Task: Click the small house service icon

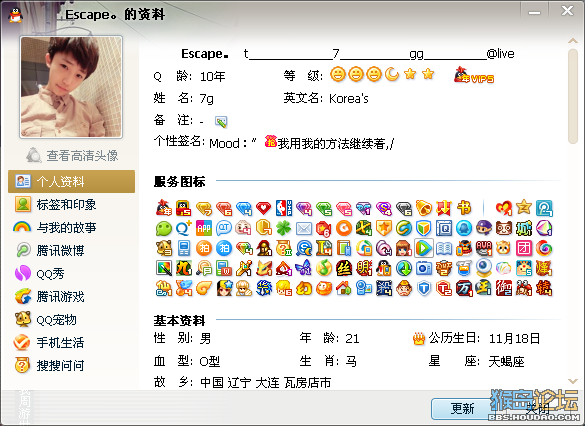Action: point(344,288)
